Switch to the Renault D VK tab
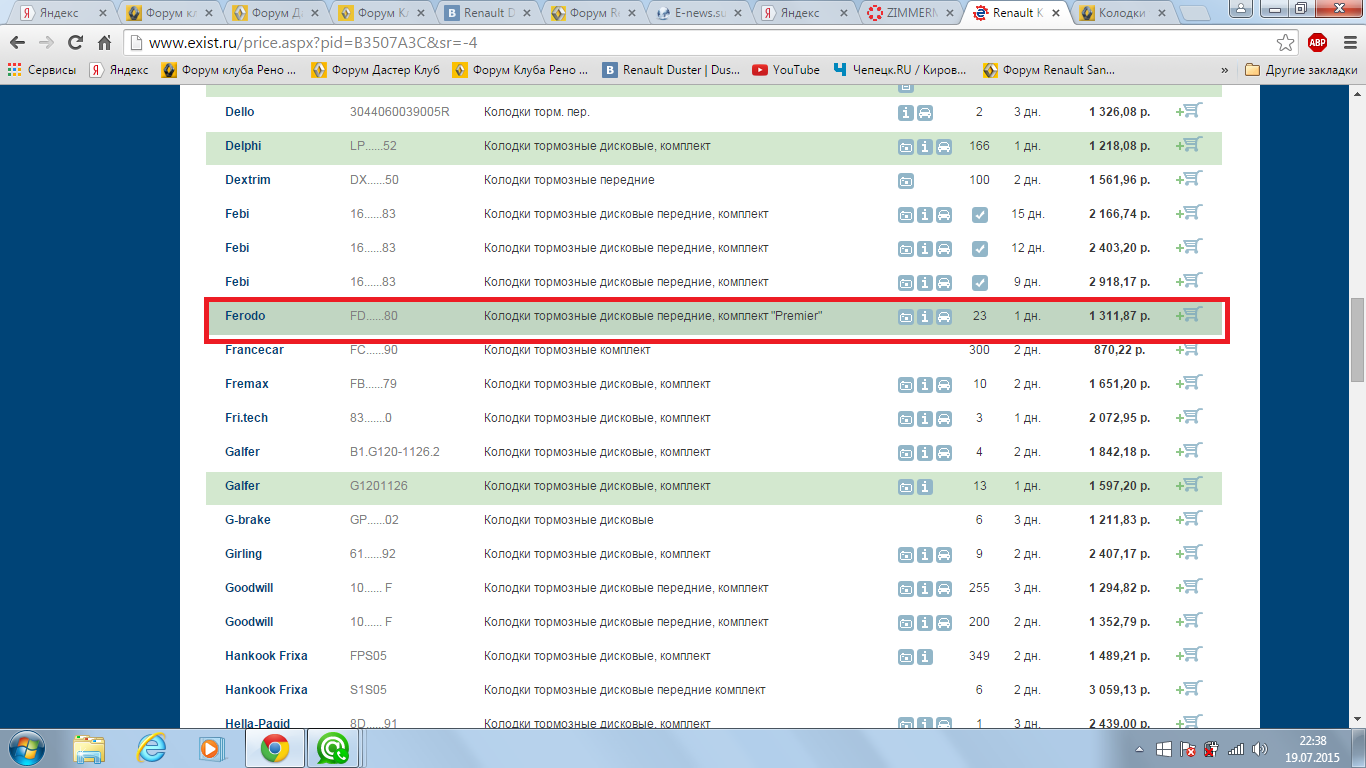Image resolution: width=1366 pixels, height=768 pixels. (487, 13)
